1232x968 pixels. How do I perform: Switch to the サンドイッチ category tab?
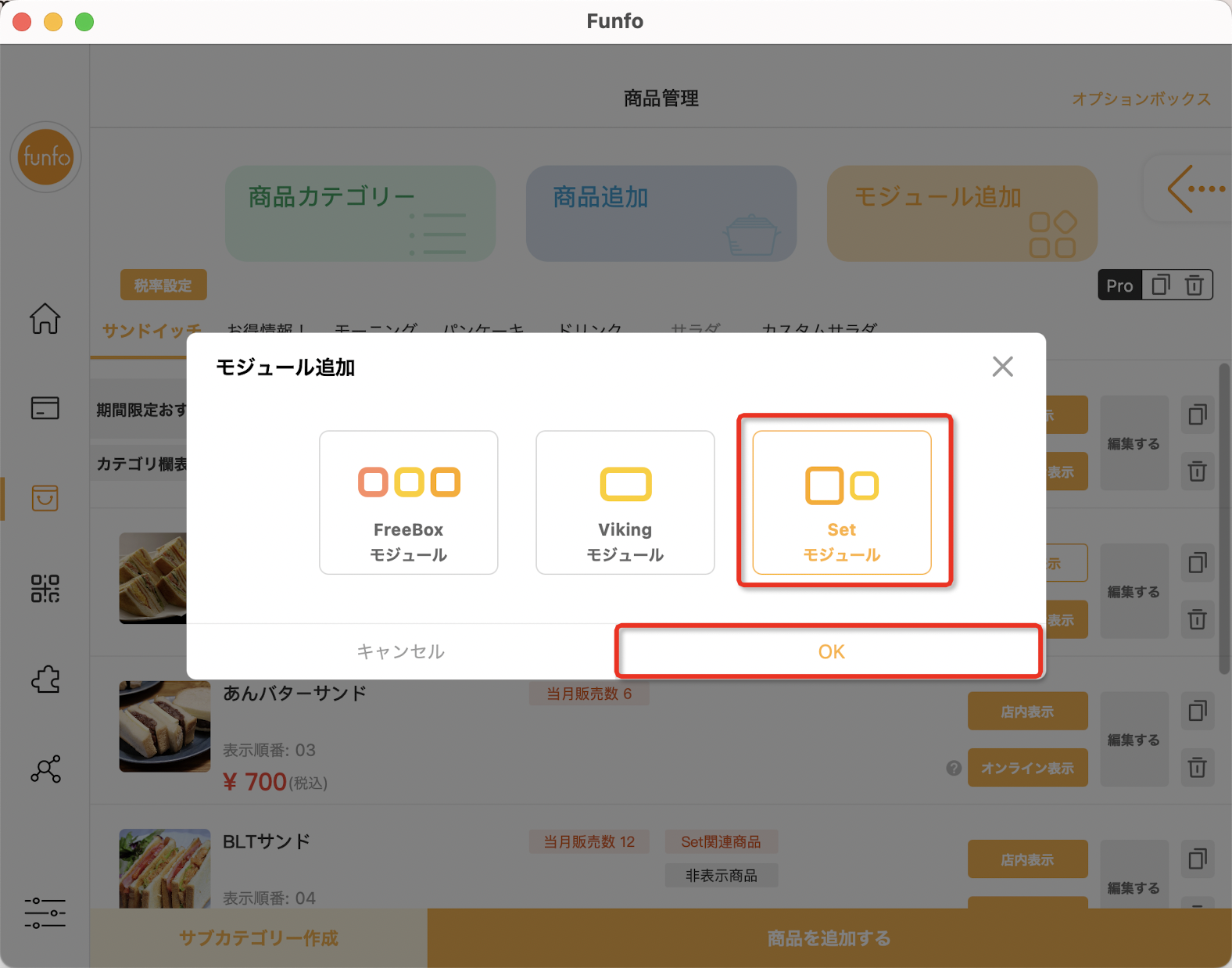(151, 330)
